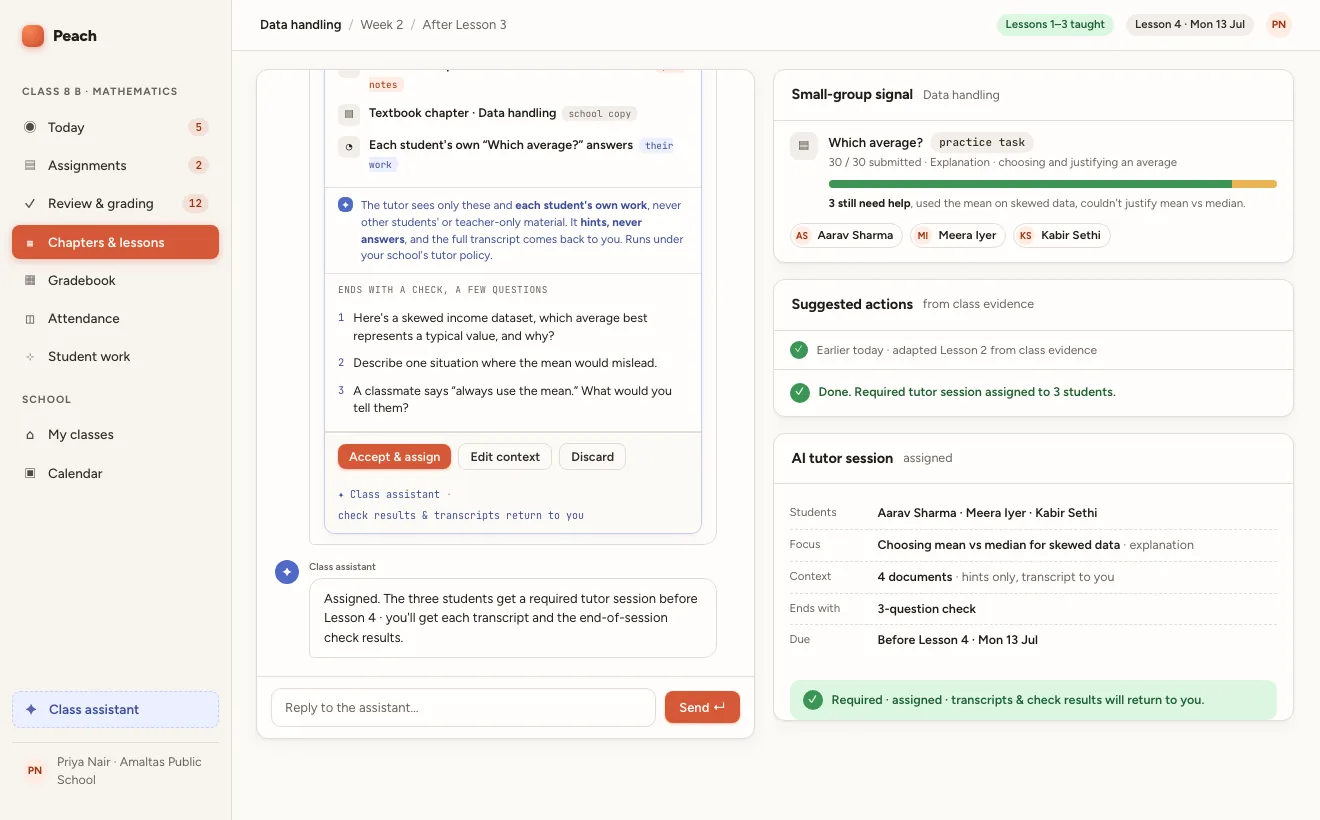The image size is (1320, 820).
Task: Click the 'practice task' tag
Action: pyautogui.click(x=983, y=143)
